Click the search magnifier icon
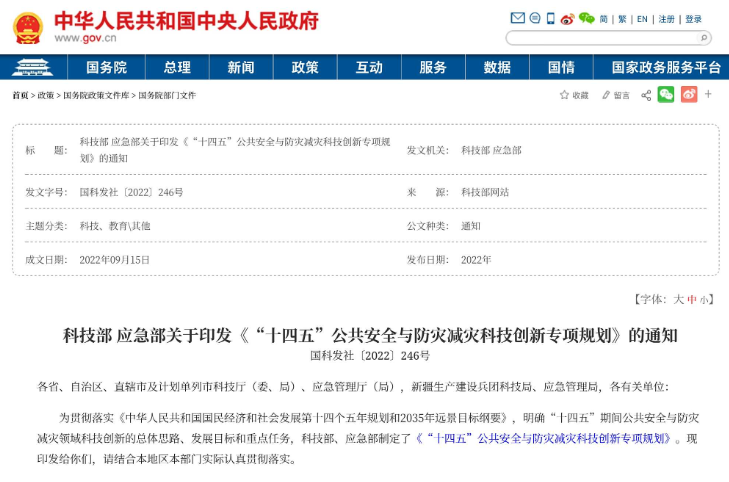 pyautogui.click(x=704, y=38)
